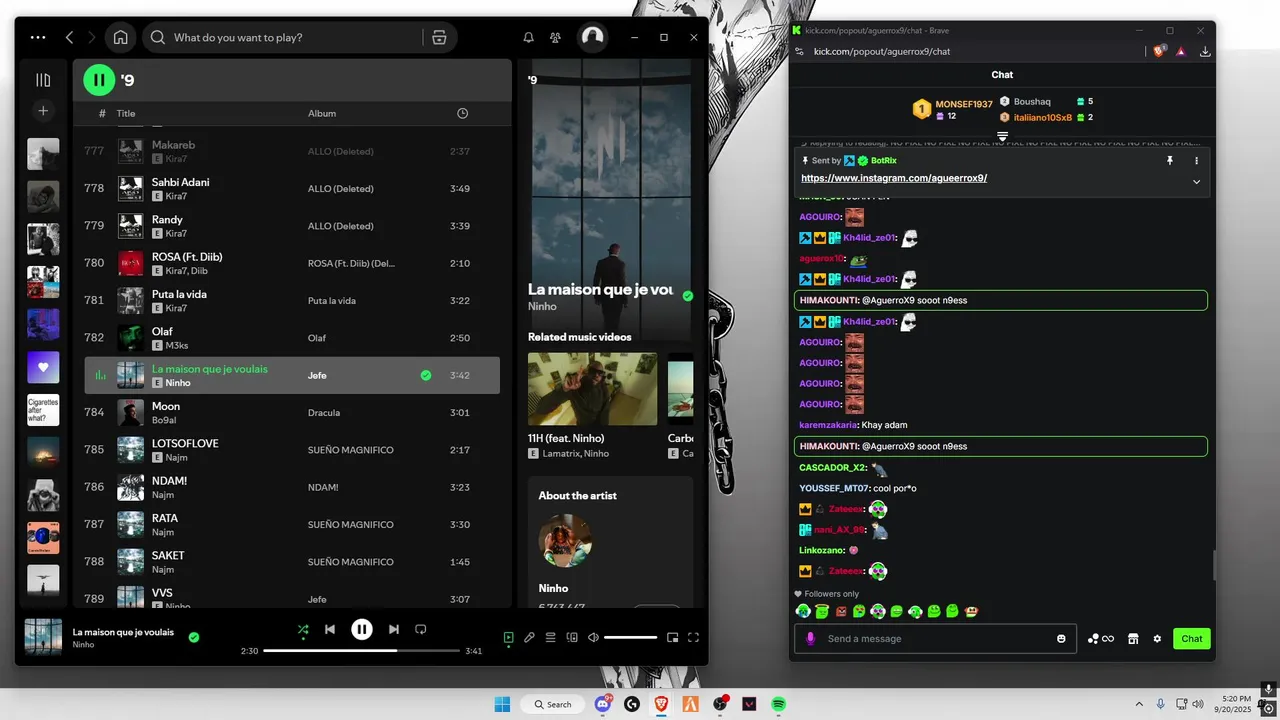Adjust the Spotify volume slider
The width and height of the screenshot is (1280, 720).
tap(631, 637)
